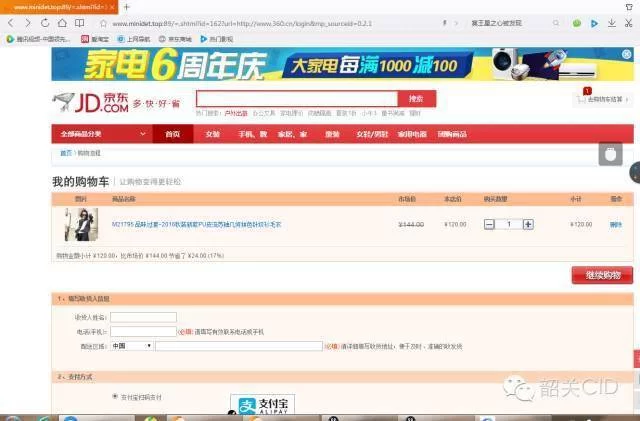640x421 pixels.
Task: Click the gray floating bag icon
Action: click(x=610, y=153)
